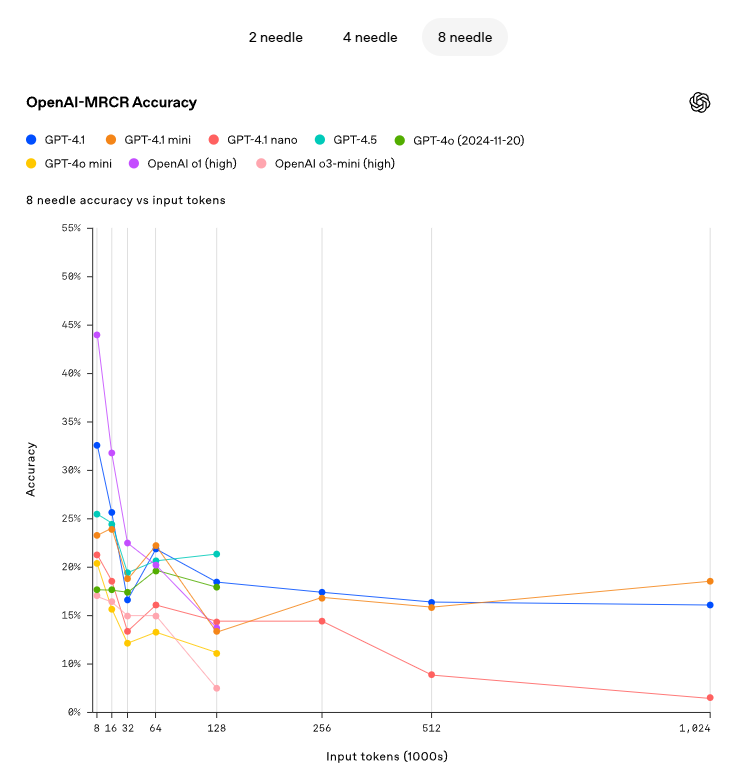Click the GPT-4o (2024-11-20) legend label
The image size is (739, 772).
(x=469, y=140)
